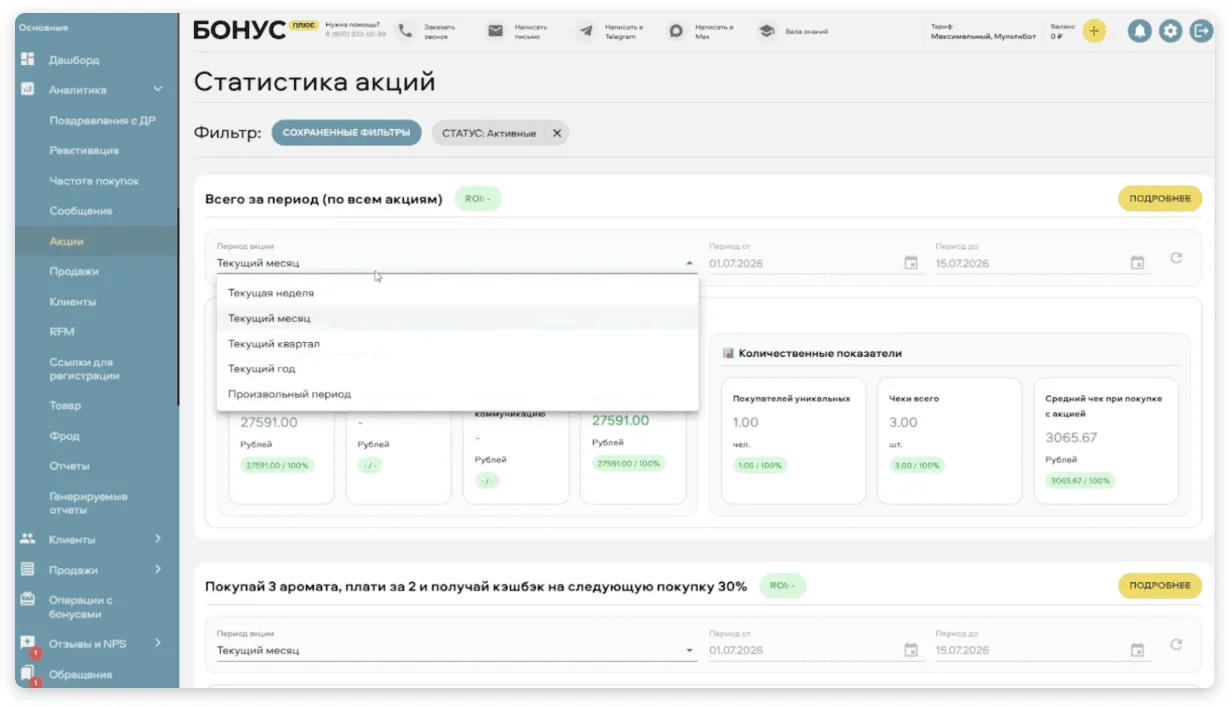Open Реактивация sidebar item
Image resolution: width=1231 pixels, height=706 pixels.
click(x=84, y=150)
